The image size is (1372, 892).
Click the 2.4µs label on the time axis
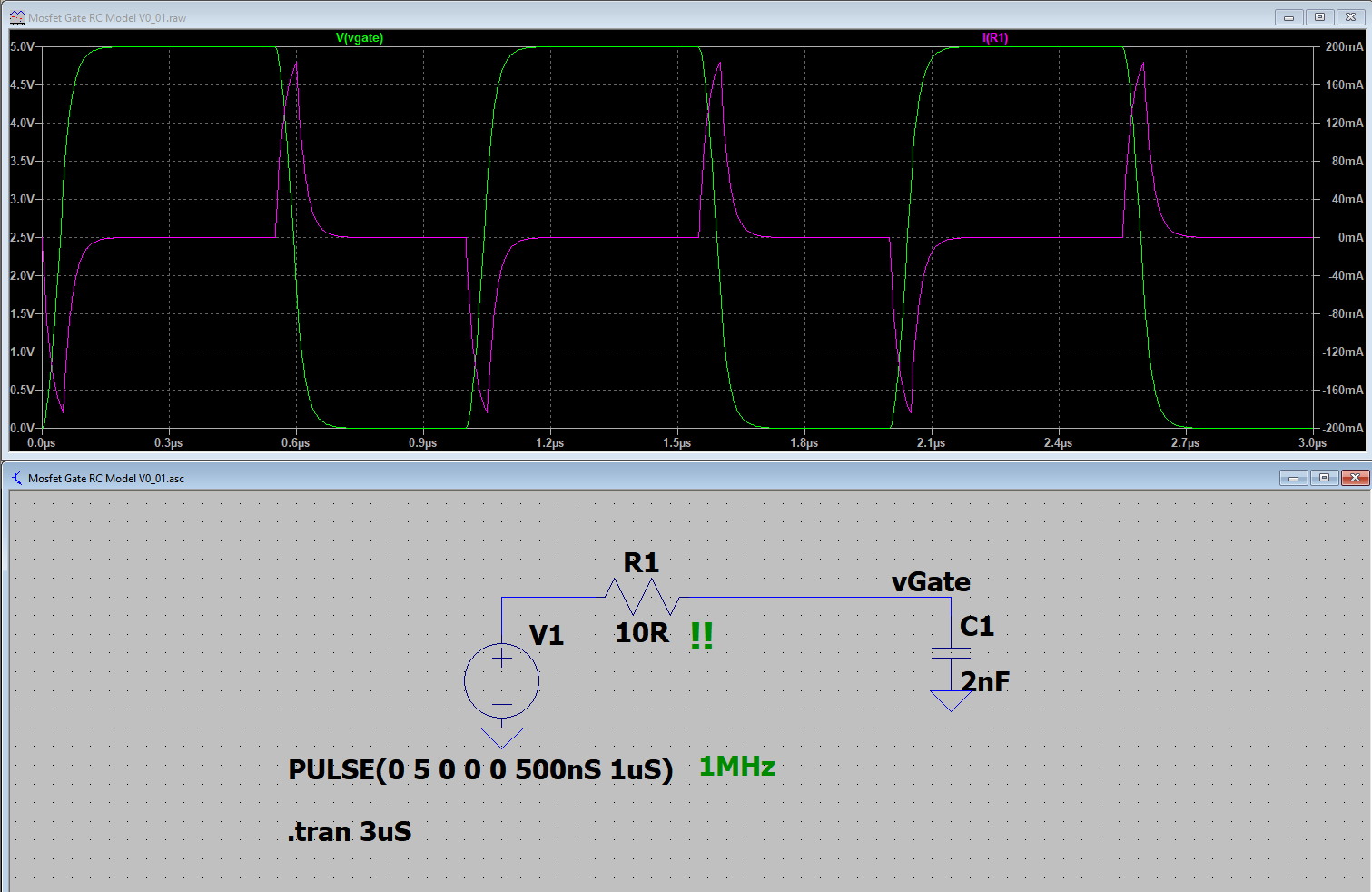pos(1059,443)
